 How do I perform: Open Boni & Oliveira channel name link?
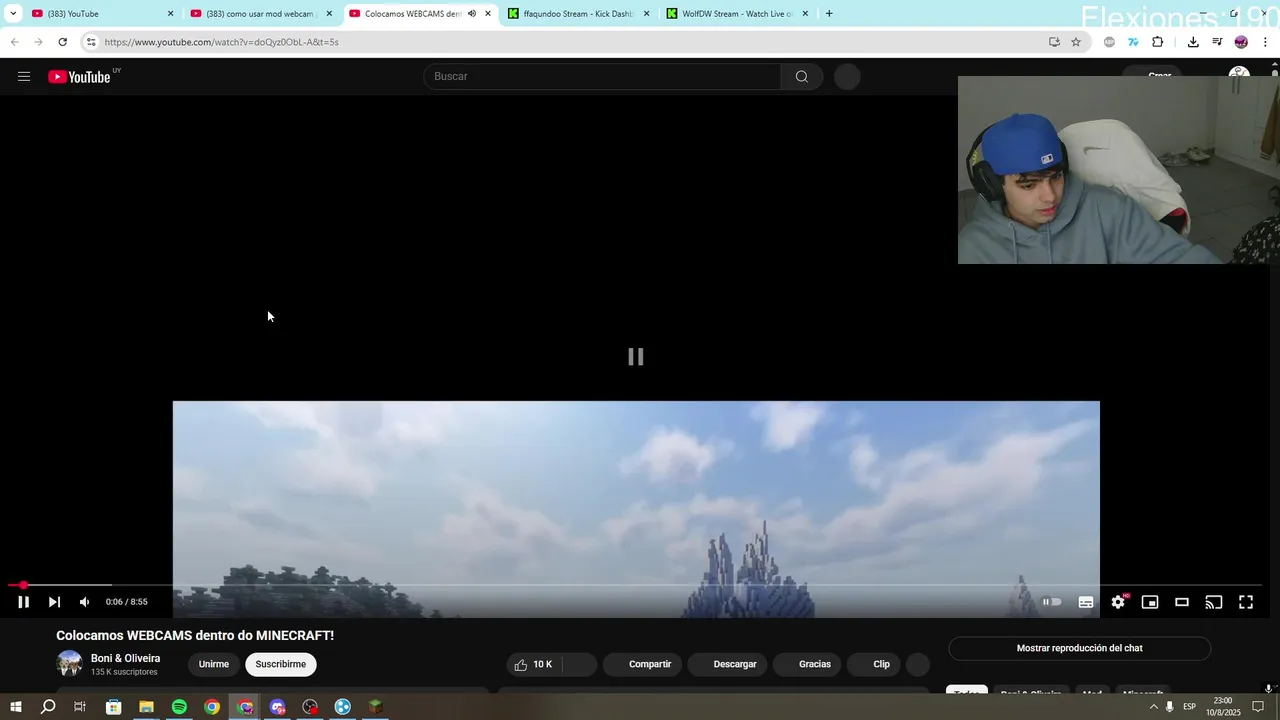point(125,658)
